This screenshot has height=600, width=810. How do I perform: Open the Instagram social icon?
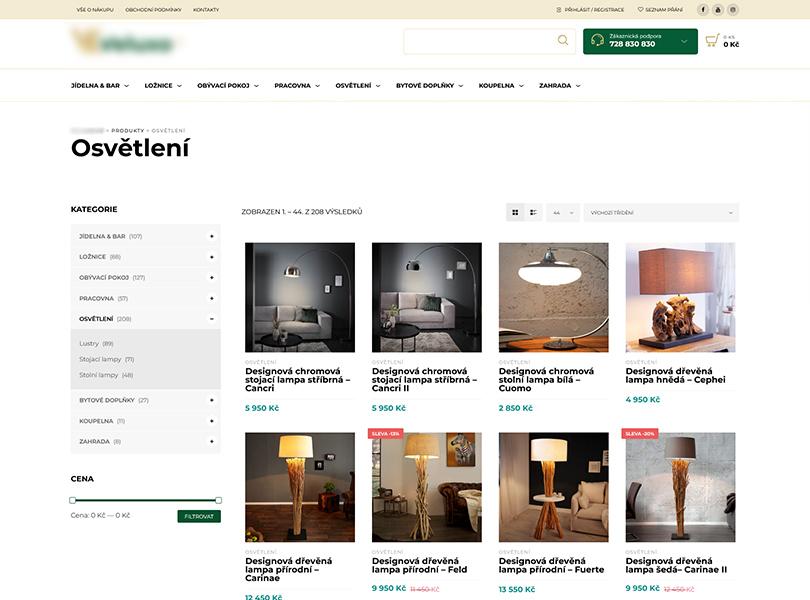tap(733, 9)
